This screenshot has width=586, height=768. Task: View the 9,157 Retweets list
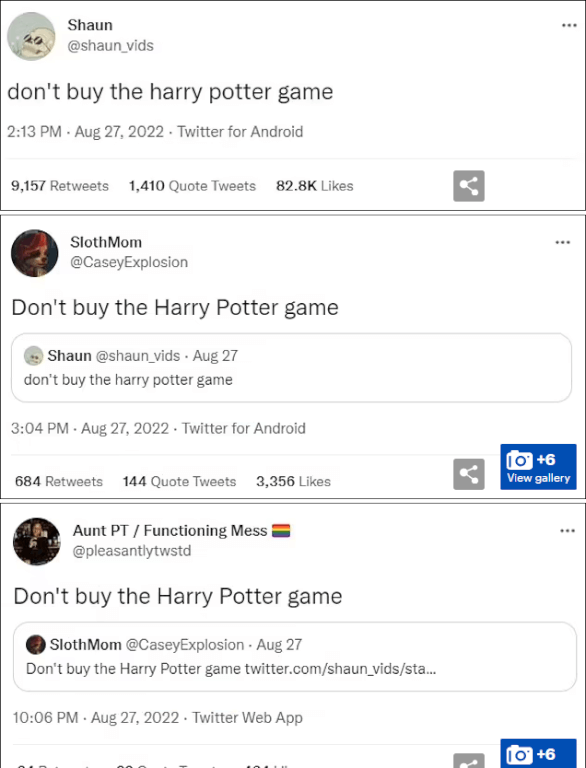click(x=60, y=186)
